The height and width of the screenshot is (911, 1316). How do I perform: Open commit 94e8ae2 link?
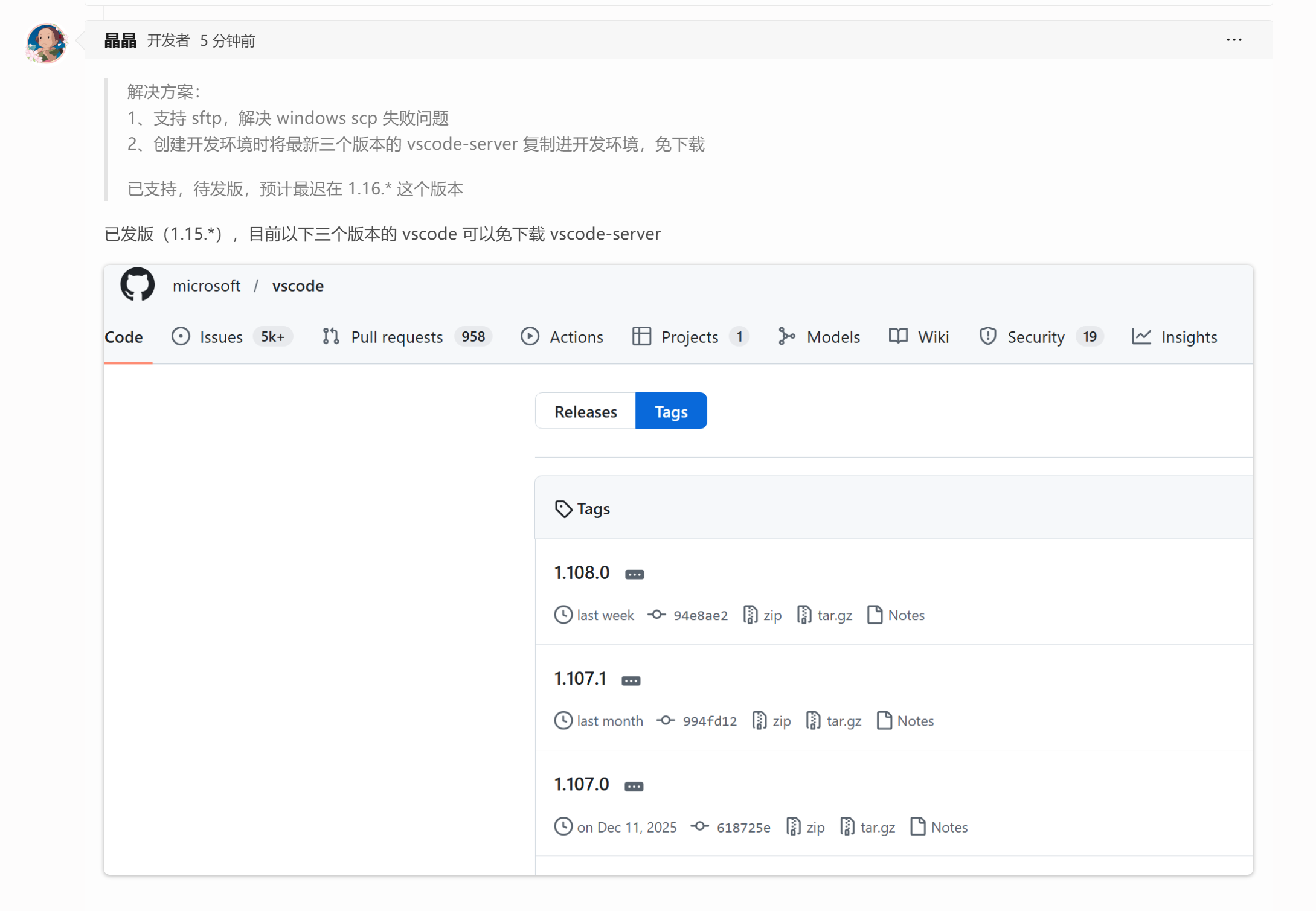pos(700,615)
